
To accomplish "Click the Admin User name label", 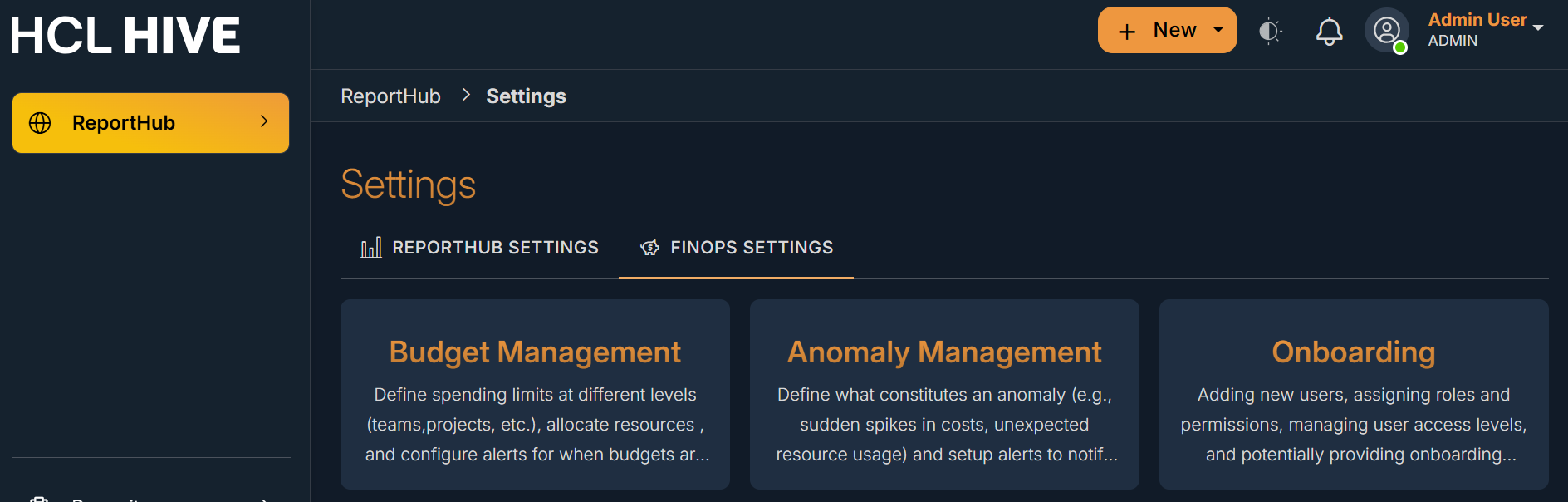I will click(1477, 20).
